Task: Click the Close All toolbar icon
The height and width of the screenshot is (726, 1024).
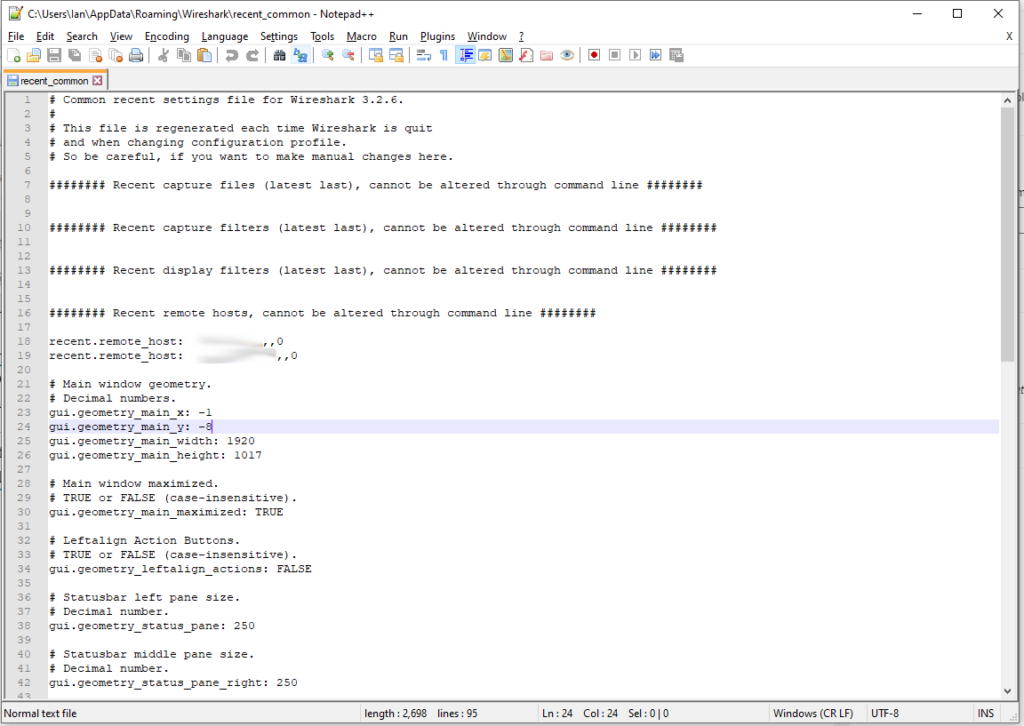Action: [x=116, y=55]
